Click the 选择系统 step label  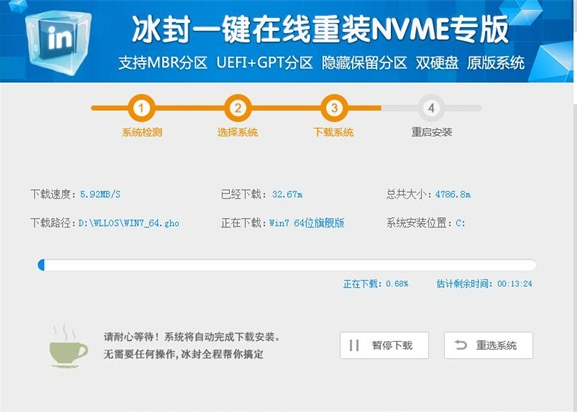pos(237,132)
